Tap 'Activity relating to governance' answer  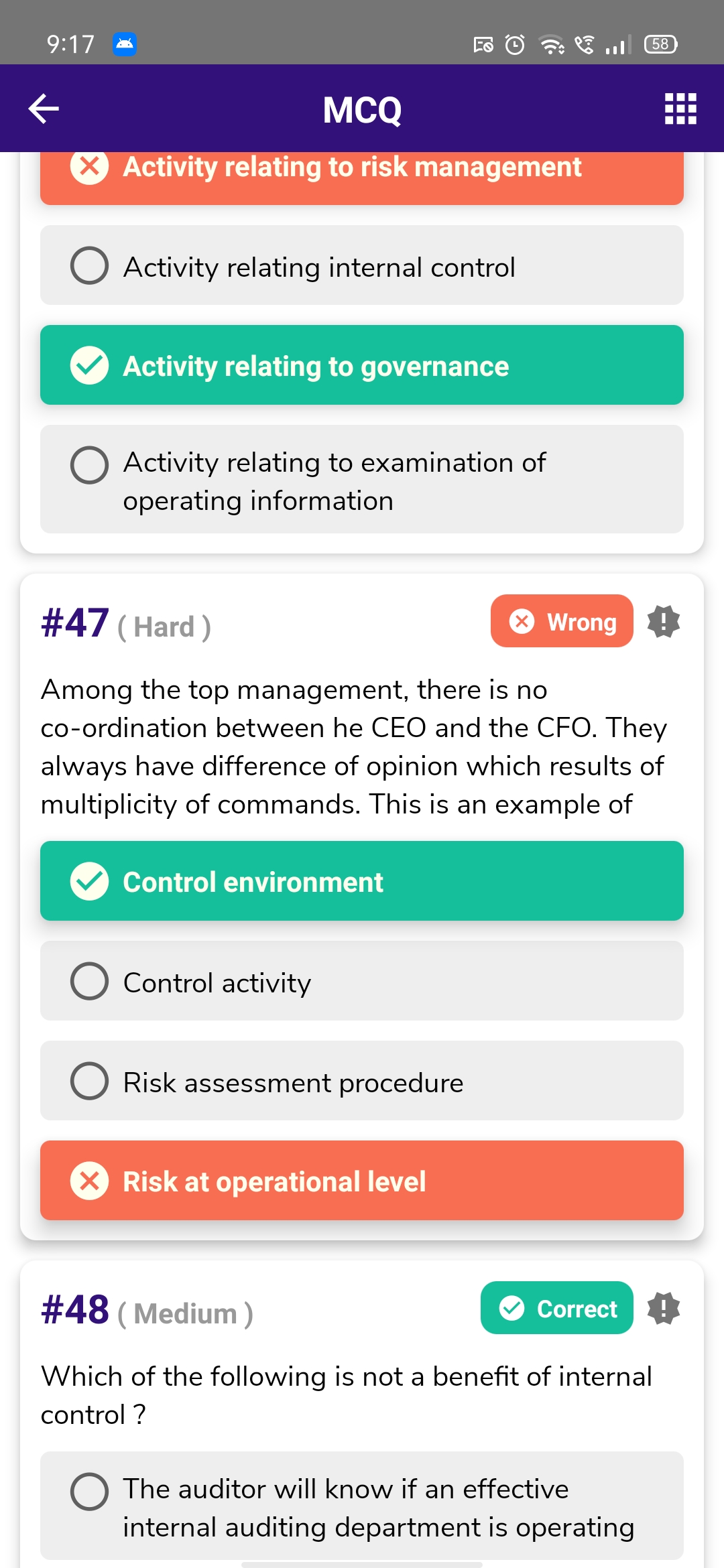[362, 365]
